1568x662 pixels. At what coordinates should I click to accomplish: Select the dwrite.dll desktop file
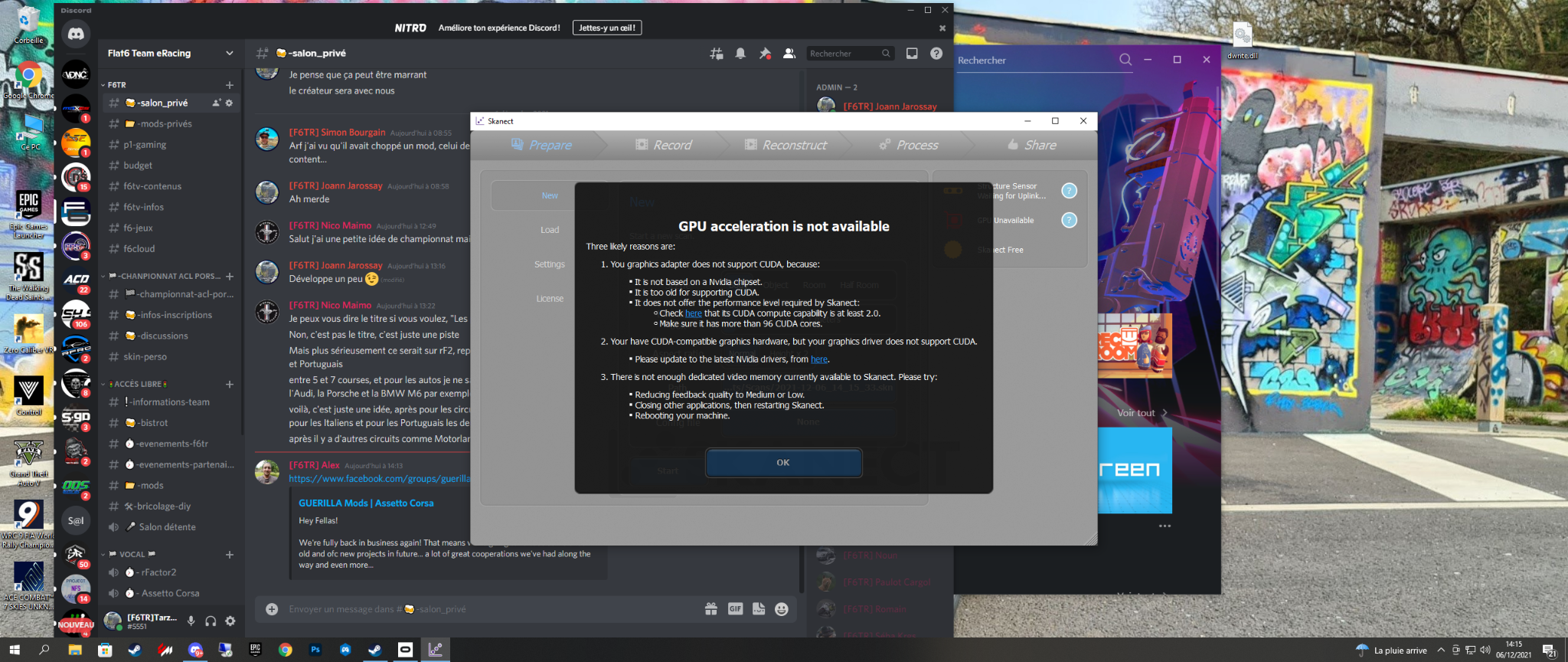point(1242,40)
